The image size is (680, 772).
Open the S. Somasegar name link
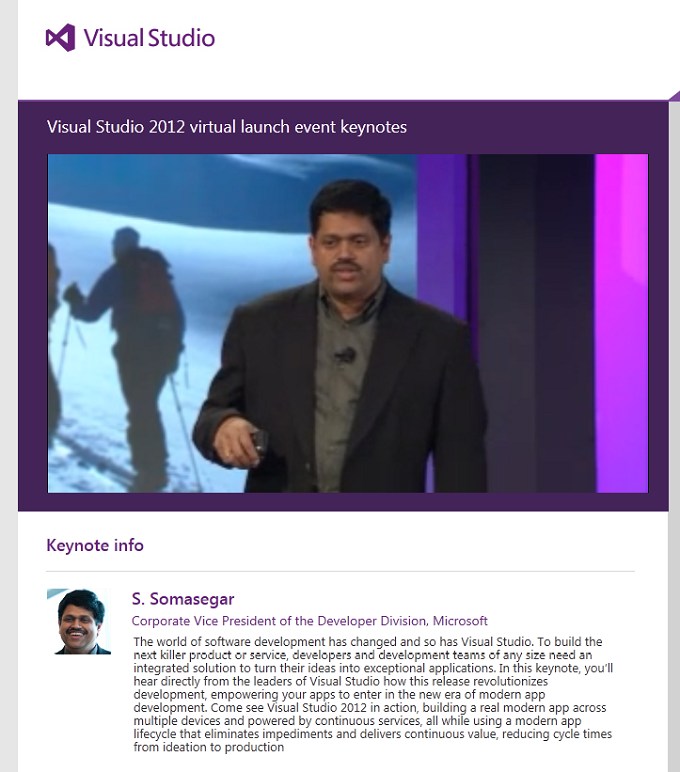[183, 599]
